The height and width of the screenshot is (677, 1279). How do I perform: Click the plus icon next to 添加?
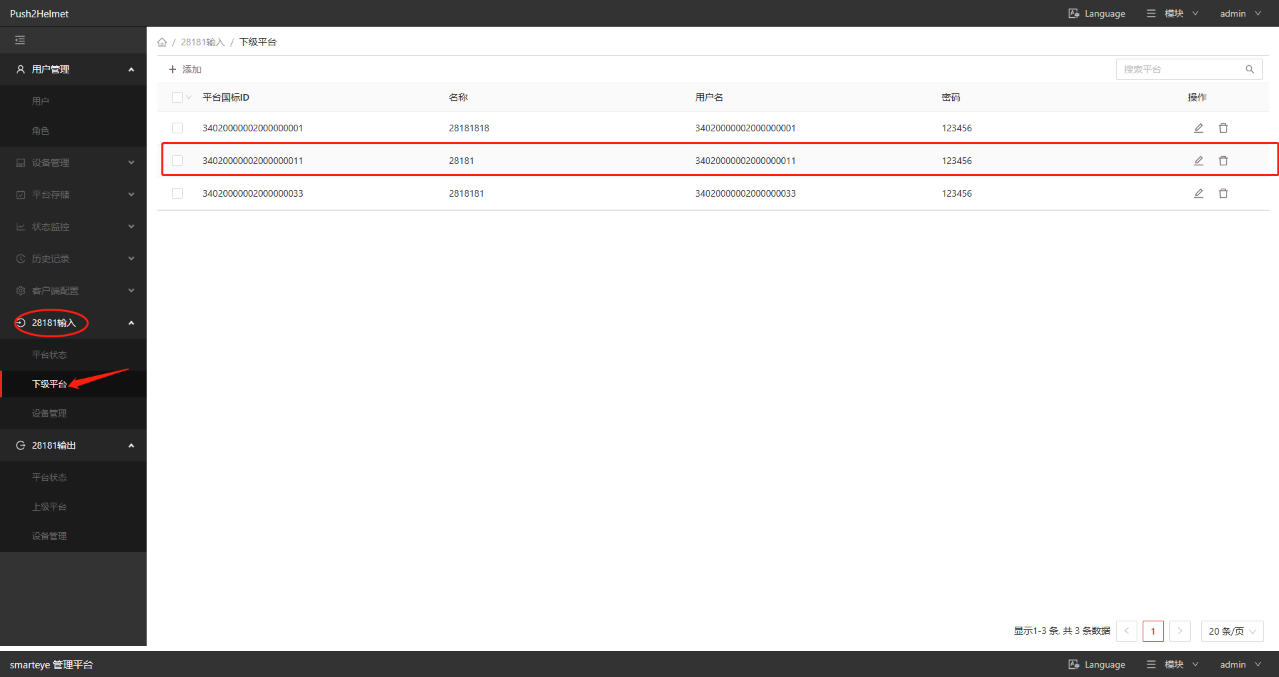click(x=172, y=69)
